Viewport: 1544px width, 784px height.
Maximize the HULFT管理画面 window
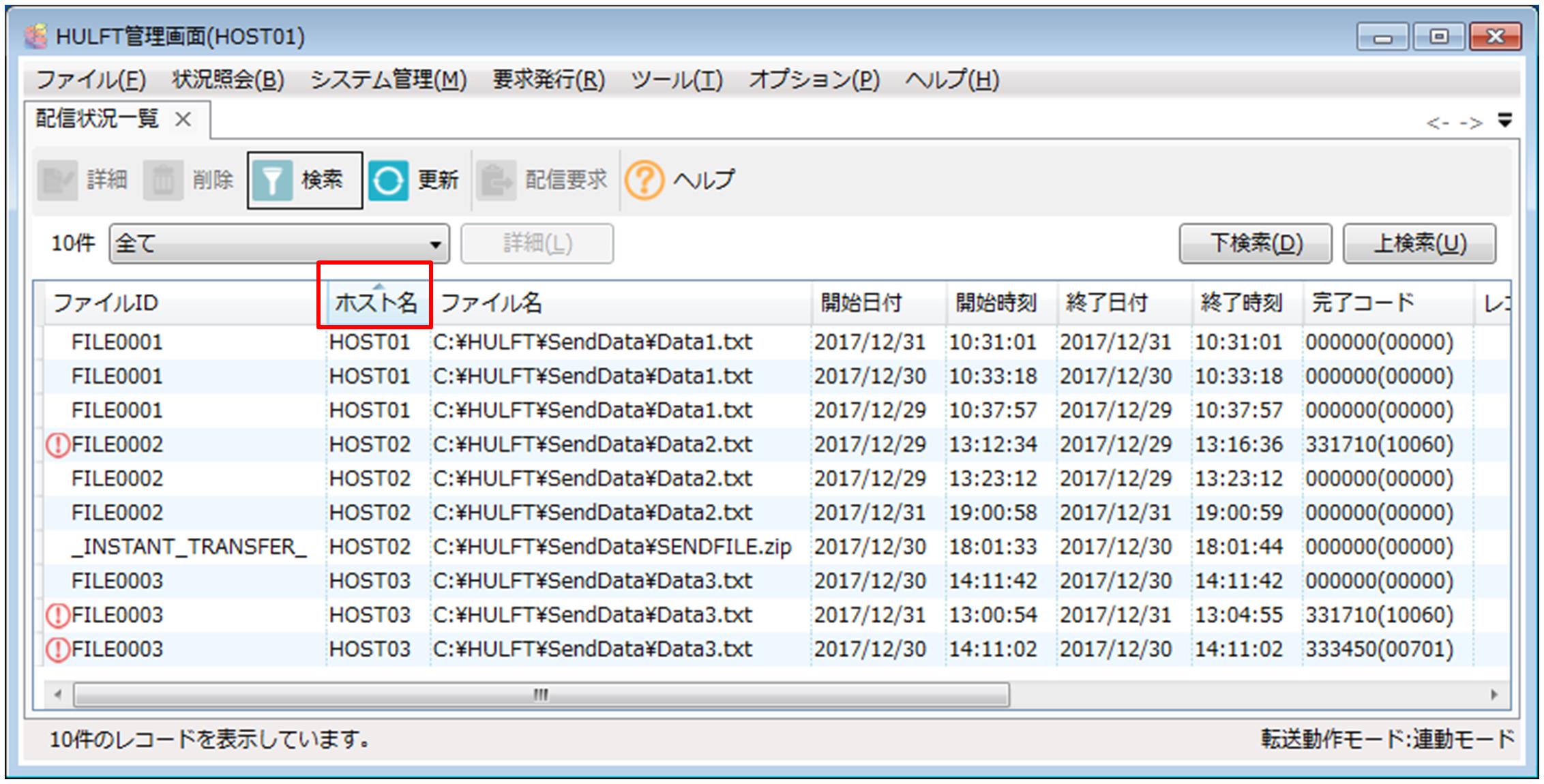[1439, 37]
